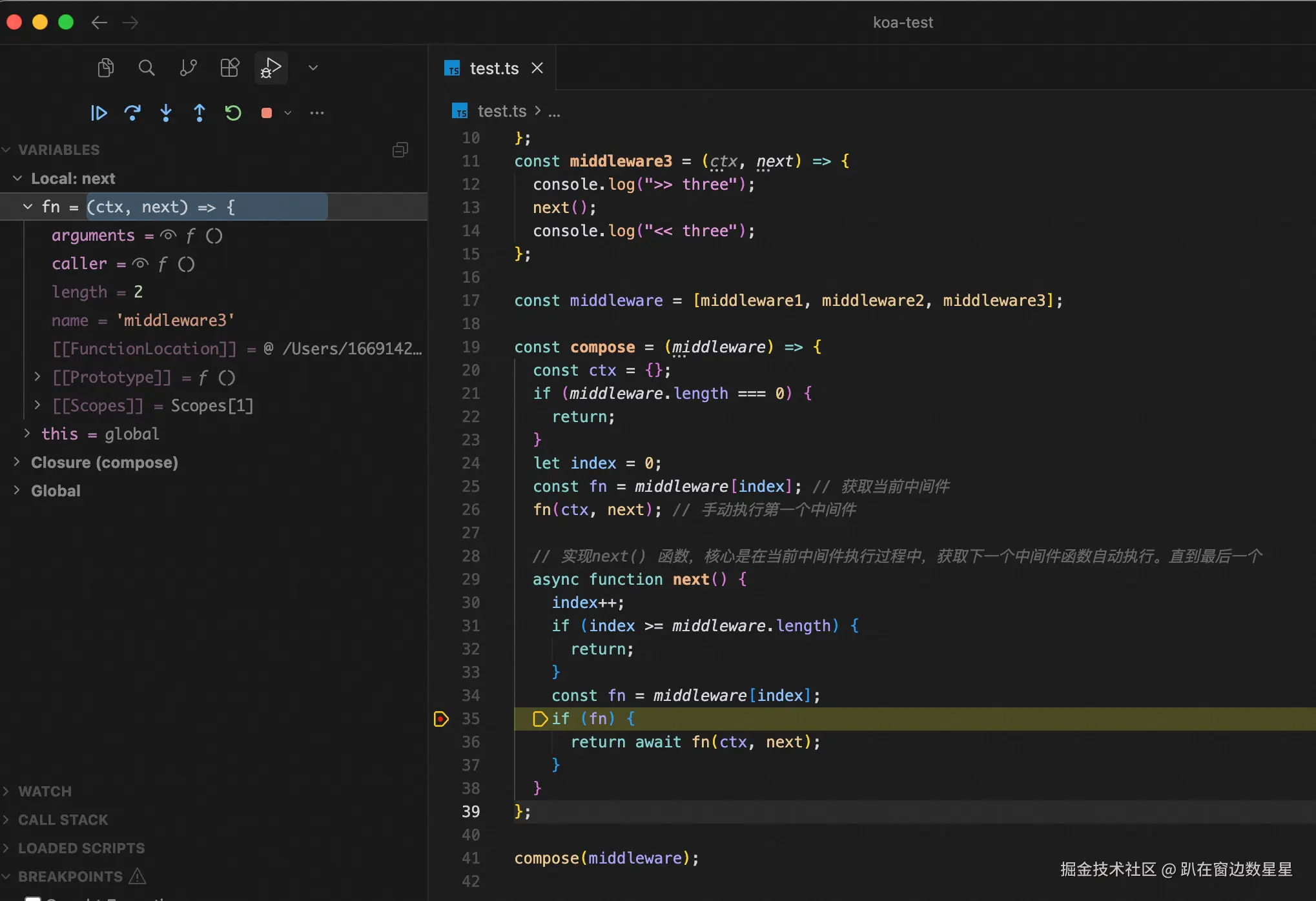Stop the debugger with red square
1316x901 pixels.
tap(267, 113)
